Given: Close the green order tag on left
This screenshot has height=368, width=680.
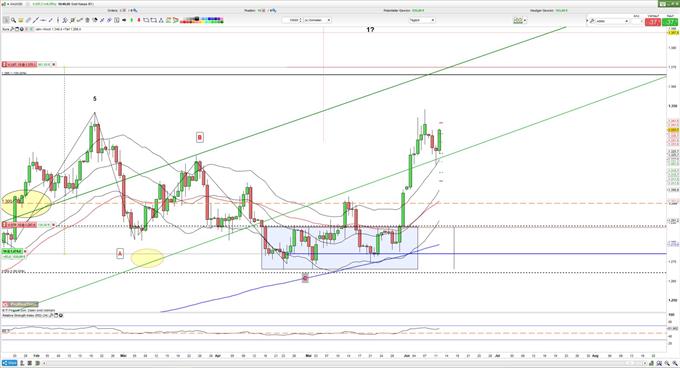Looking at the screenshot, I should [25, 251].
